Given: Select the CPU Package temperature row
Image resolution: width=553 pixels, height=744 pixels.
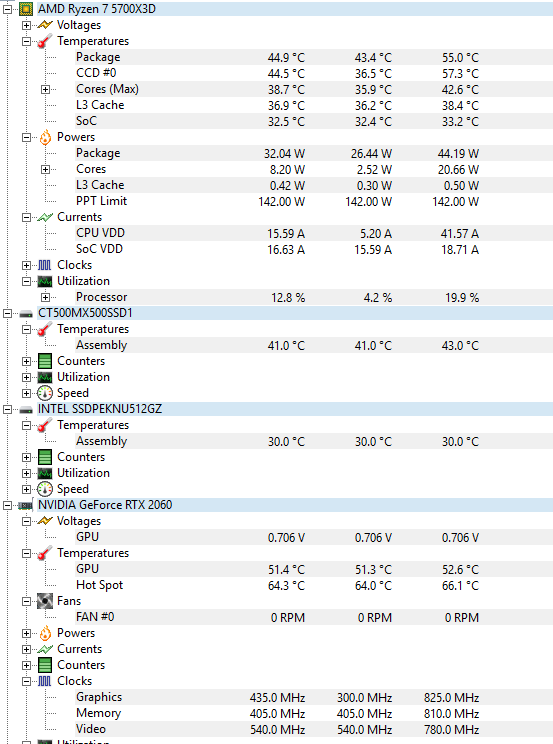Looking at the screenshot, I should (313, 57).
